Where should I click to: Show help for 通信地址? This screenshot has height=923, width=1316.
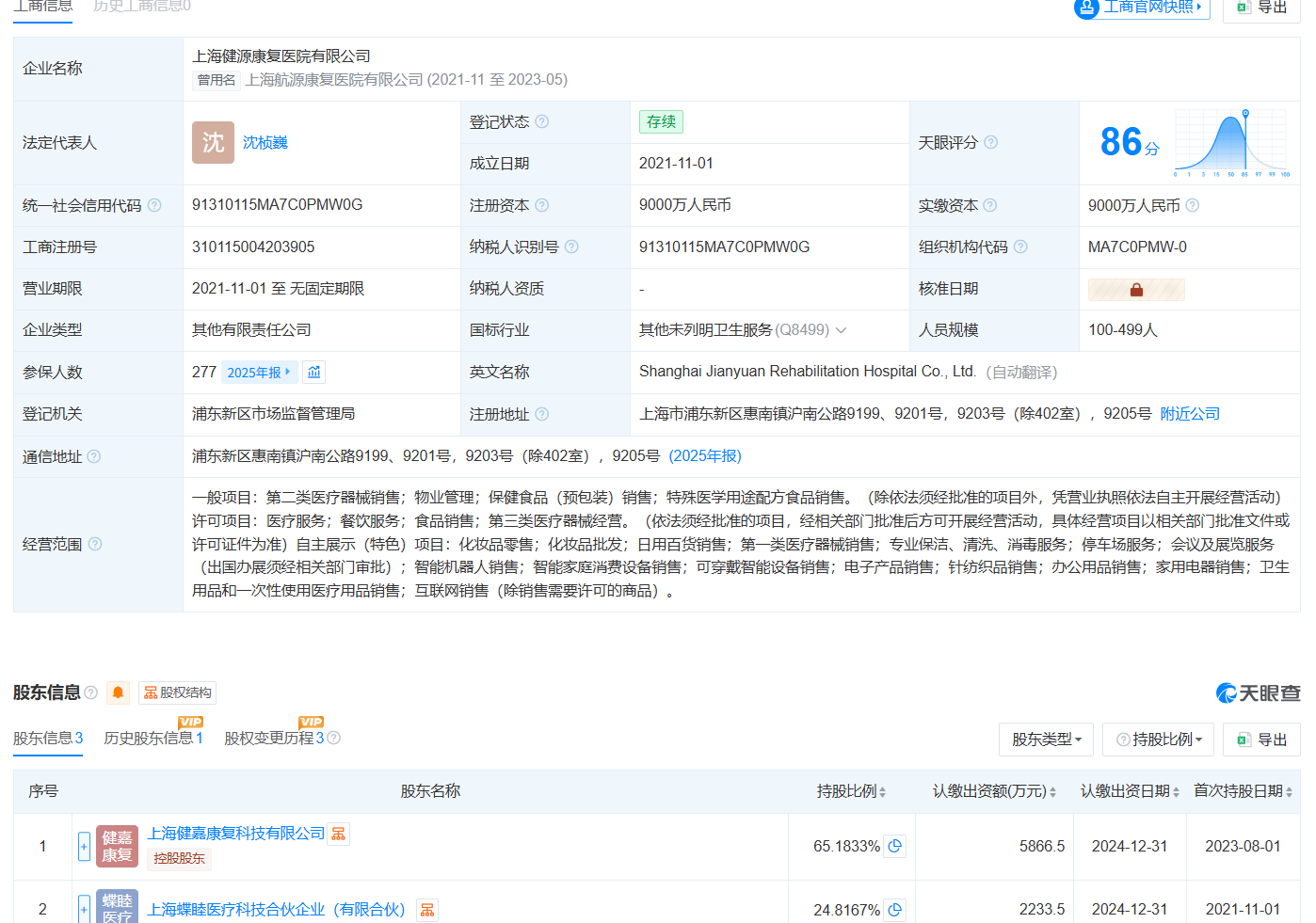click(94, 456)
